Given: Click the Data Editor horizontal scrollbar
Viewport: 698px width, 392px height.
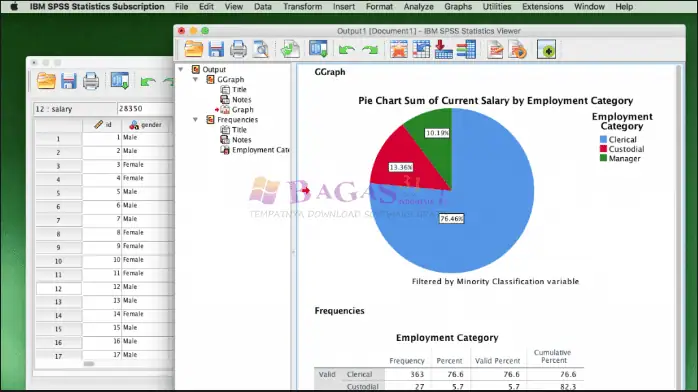Looking at the screenshot, I should pos(89,364).
